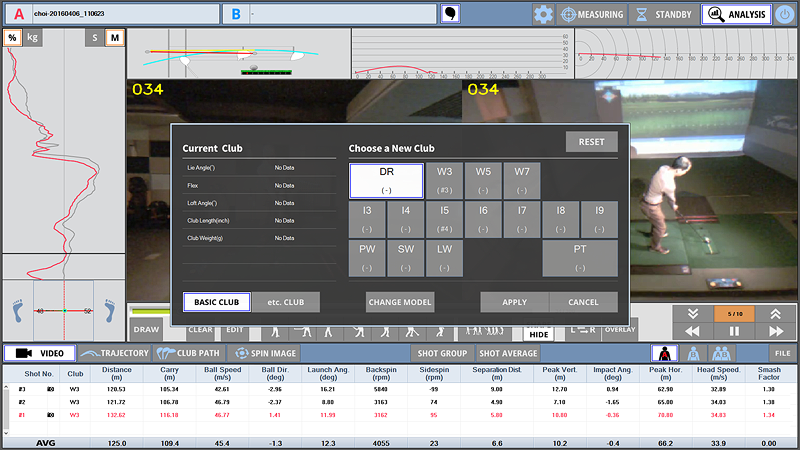Click the double up chevron button

click(777, 313)
